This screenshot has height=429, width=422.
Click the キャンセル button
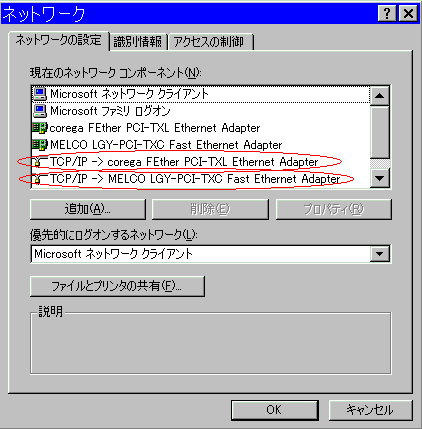tap(370, 410)
